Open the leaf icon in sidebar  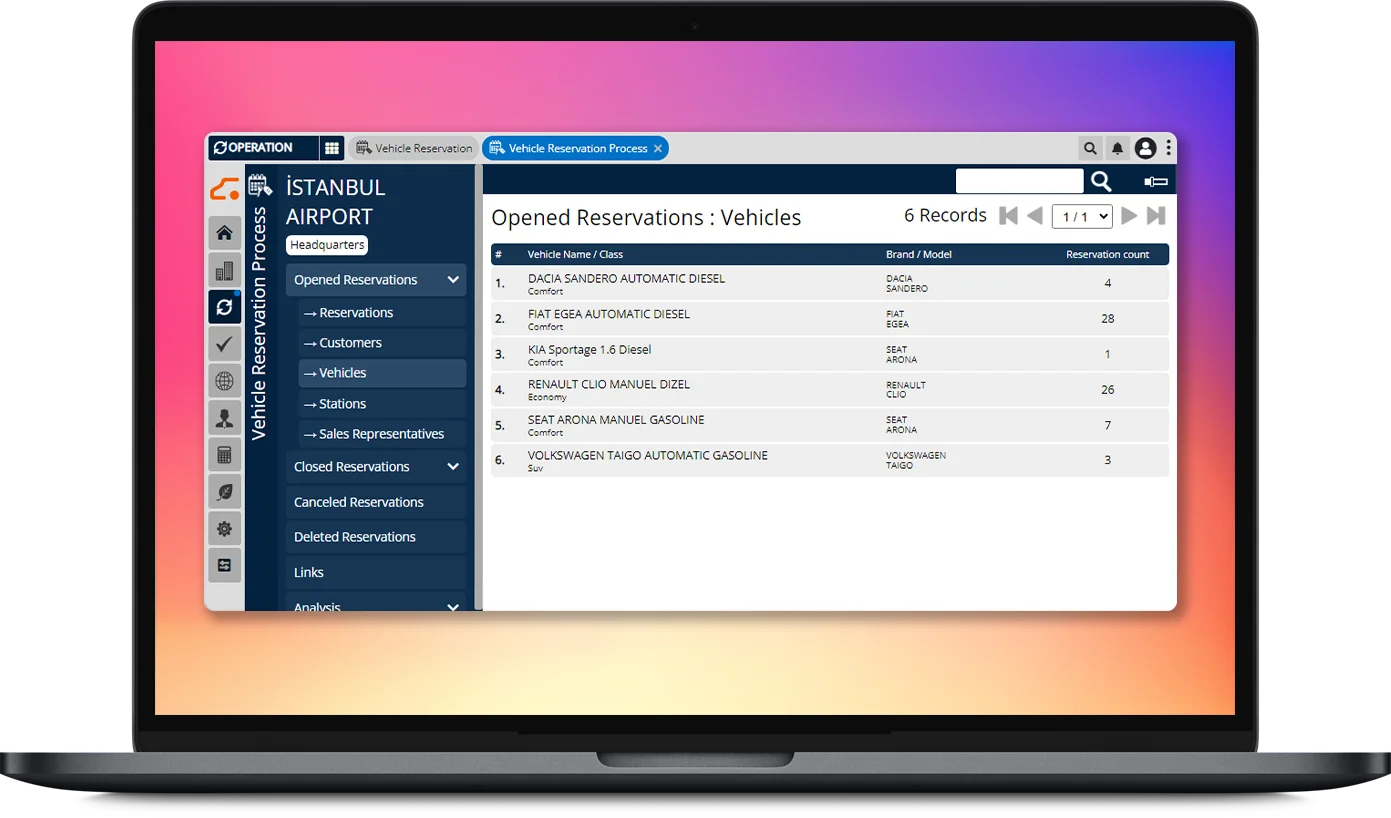pos(224,492)
